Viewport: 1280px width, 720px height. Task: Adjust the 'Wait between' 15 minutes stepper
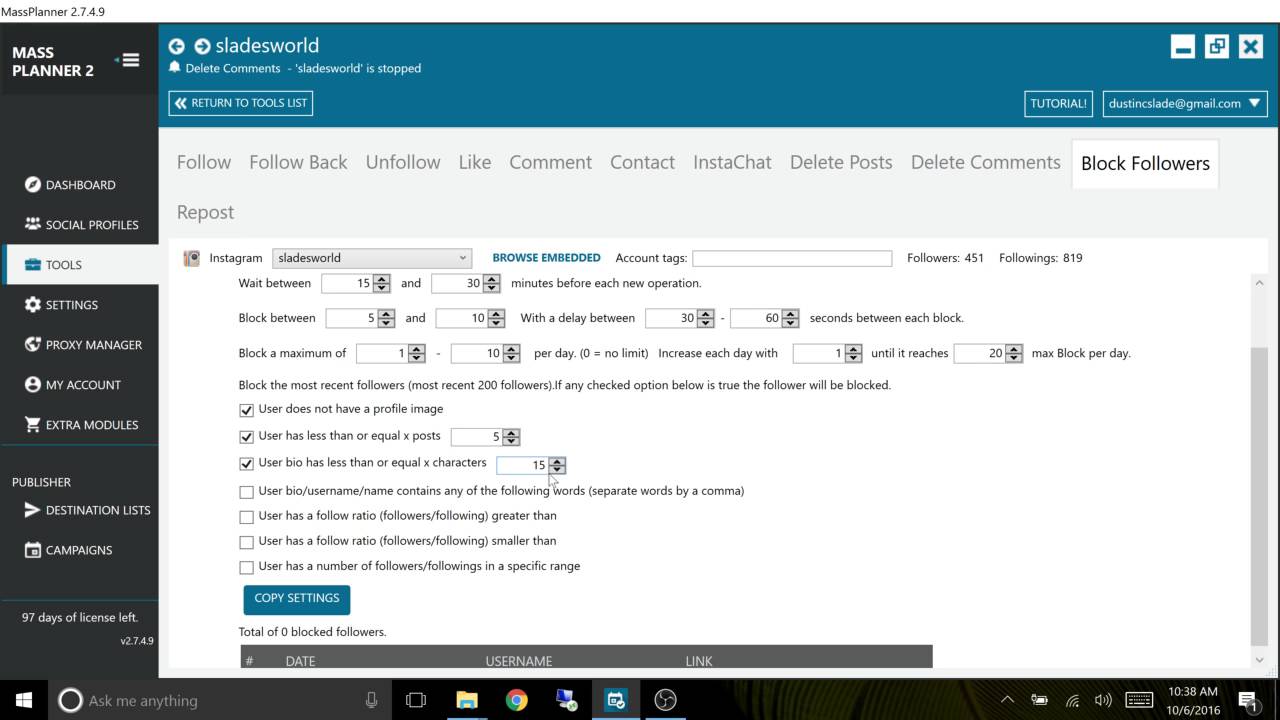[x=381, y=284]
